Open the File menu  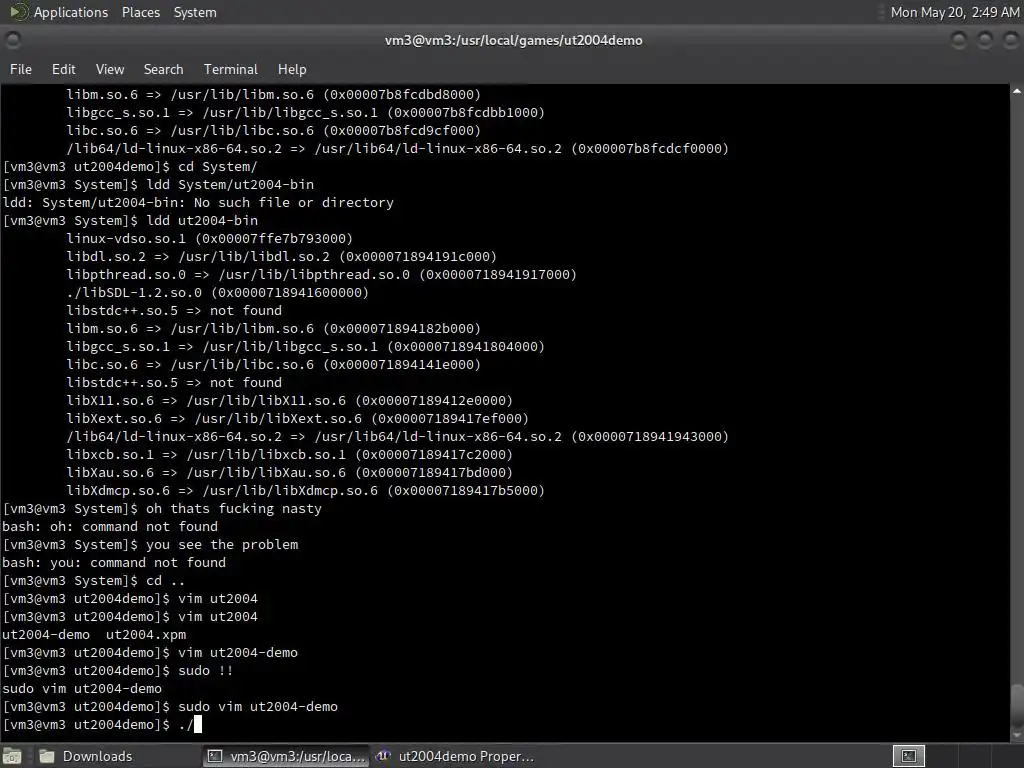(x=20, y=69)
